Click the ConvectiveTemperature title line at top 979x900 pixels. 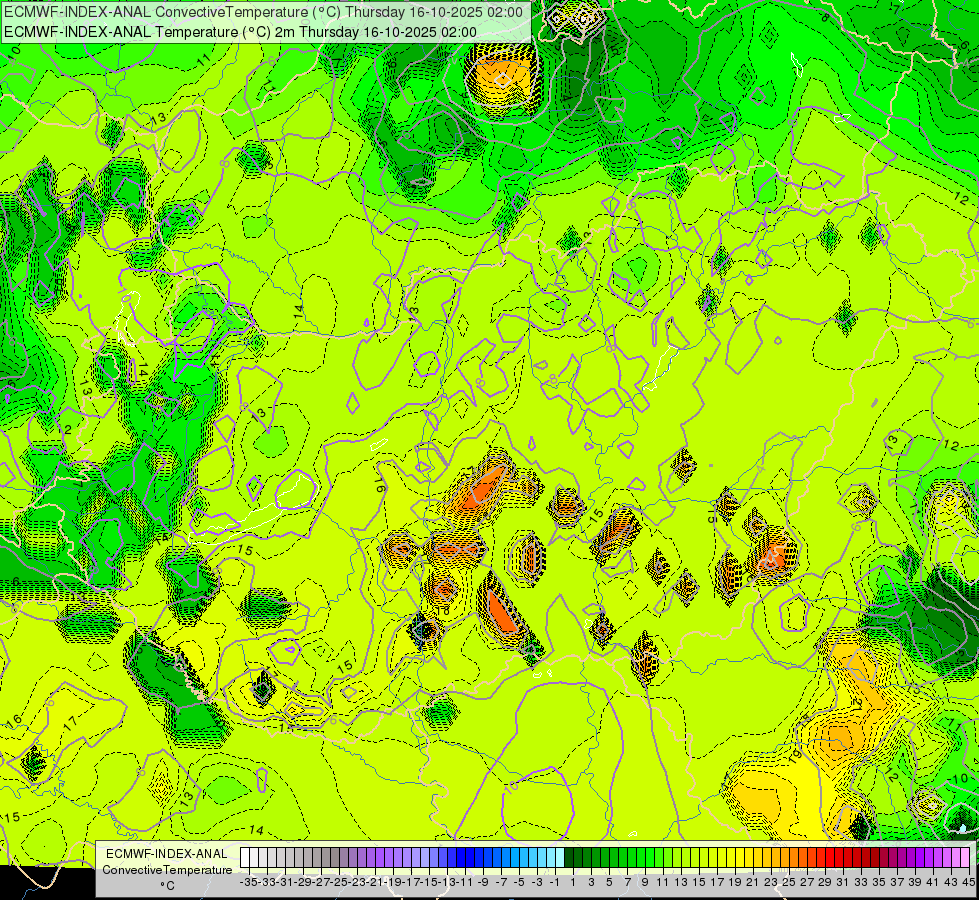coord(263,12)
